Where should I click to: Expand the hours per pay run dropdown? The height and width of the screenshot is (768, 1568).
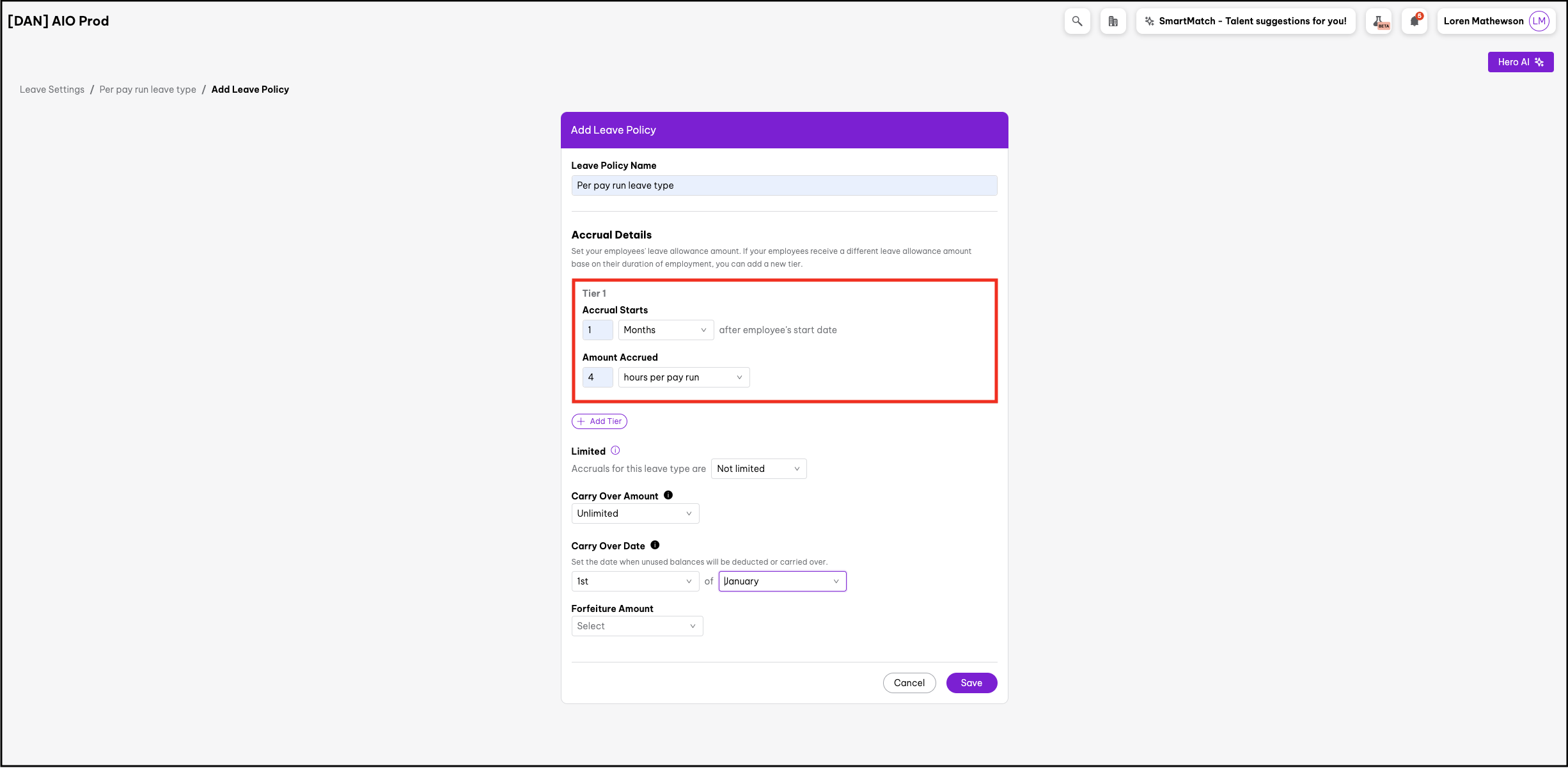[683, 377]
